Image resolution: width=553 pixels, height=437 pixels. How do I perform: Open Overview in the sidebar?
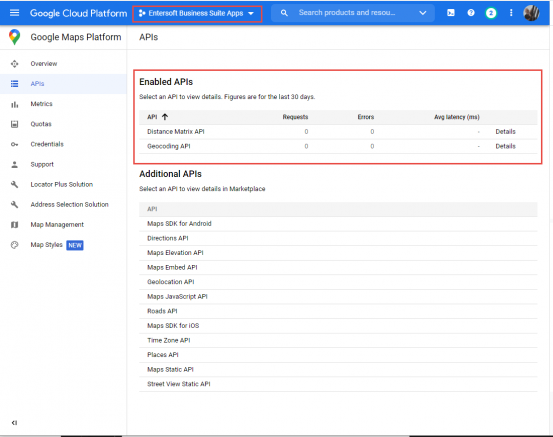coord(63,64)
